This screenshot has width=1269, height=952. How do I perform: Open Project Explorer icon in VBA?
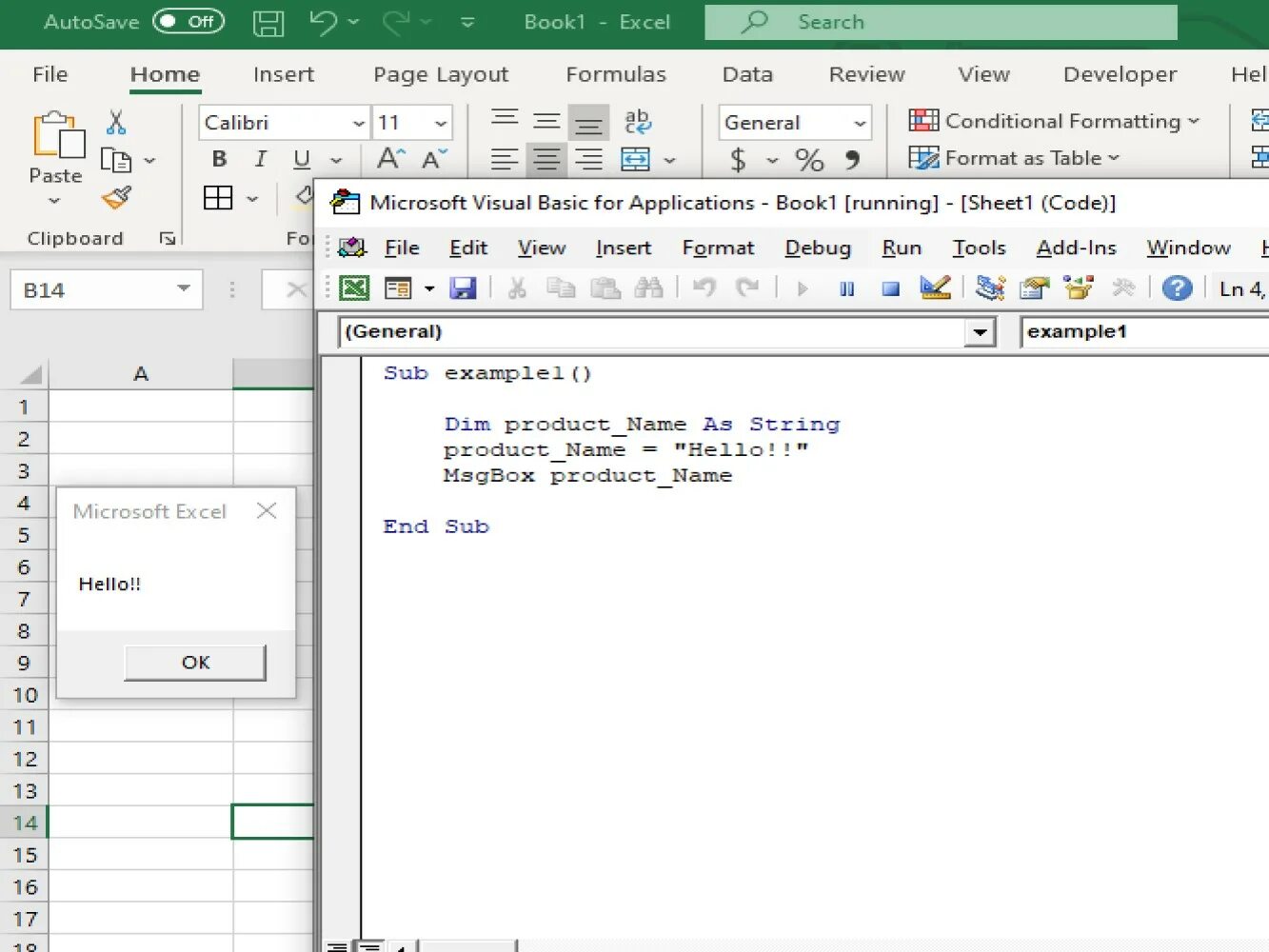point(990,288)
